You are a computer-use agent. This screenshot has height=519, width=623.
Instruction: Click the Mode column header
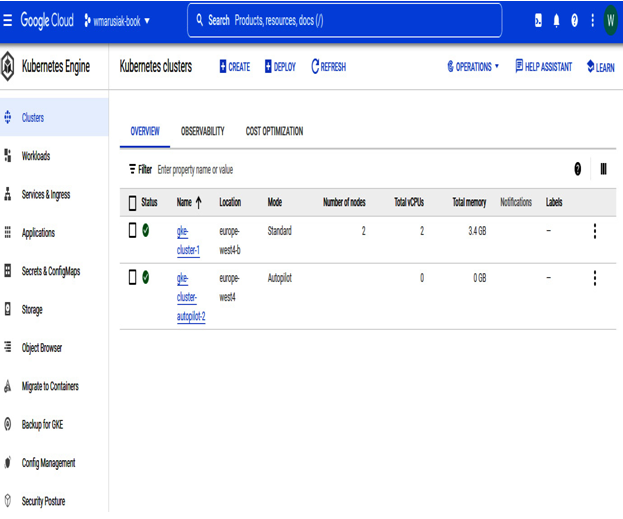click(x=275, y=202)
